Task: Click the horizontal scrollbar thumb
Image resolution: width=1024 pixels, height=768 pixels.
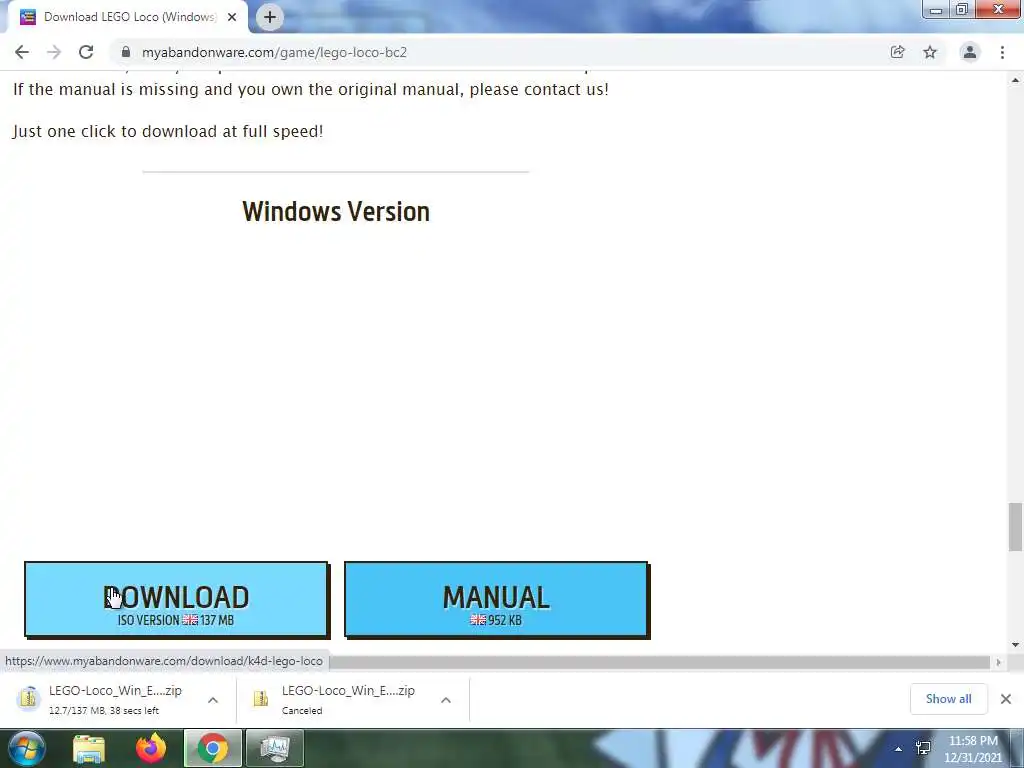Action: coord(660,662)
